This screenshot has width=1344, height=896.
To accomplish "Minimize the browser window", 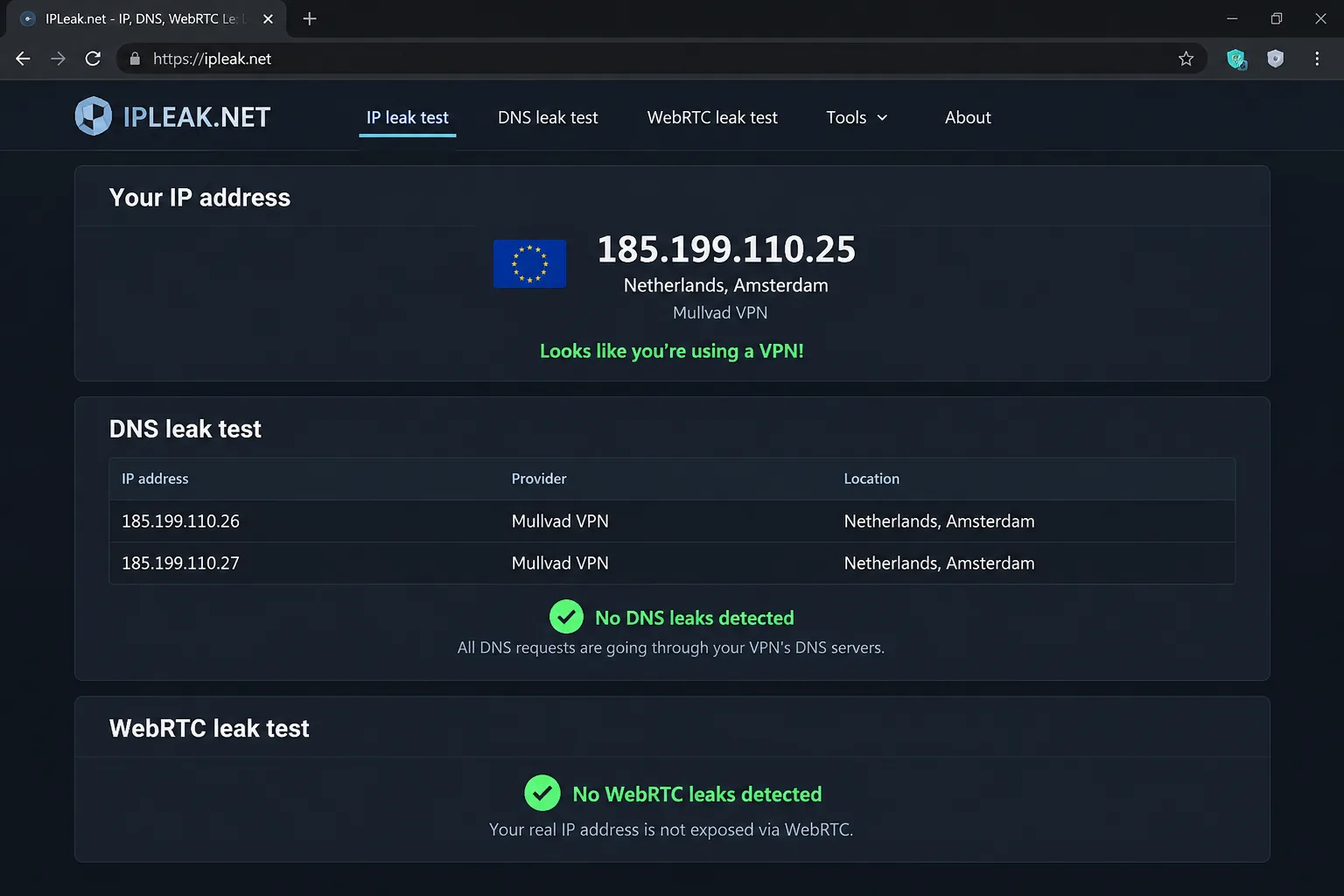I will click(1232, 18).
